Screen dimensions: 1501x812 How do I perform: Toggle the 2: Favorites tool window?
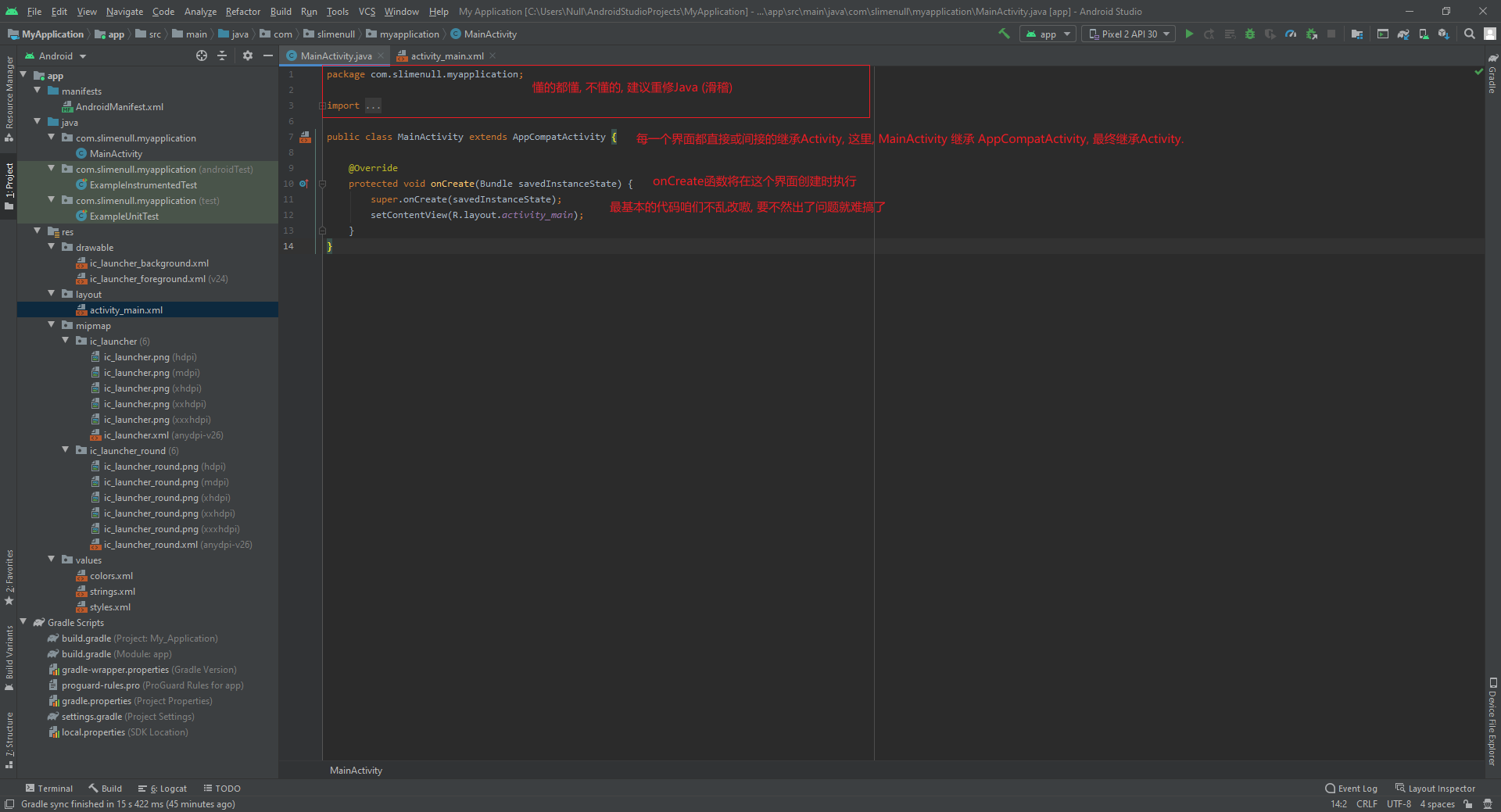click(x=9, y=577)
